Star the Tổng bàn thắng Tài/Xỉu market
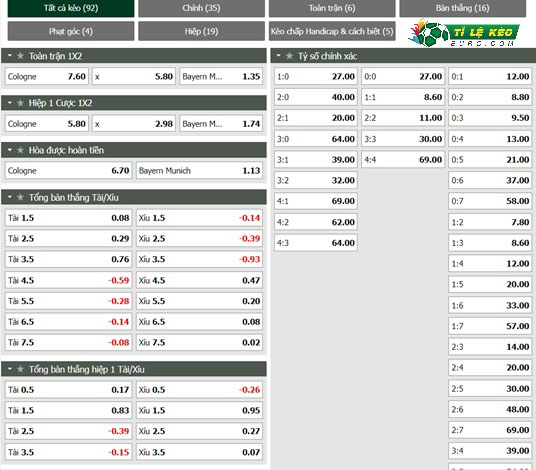The image size is (536, 470). coord(21,197)
